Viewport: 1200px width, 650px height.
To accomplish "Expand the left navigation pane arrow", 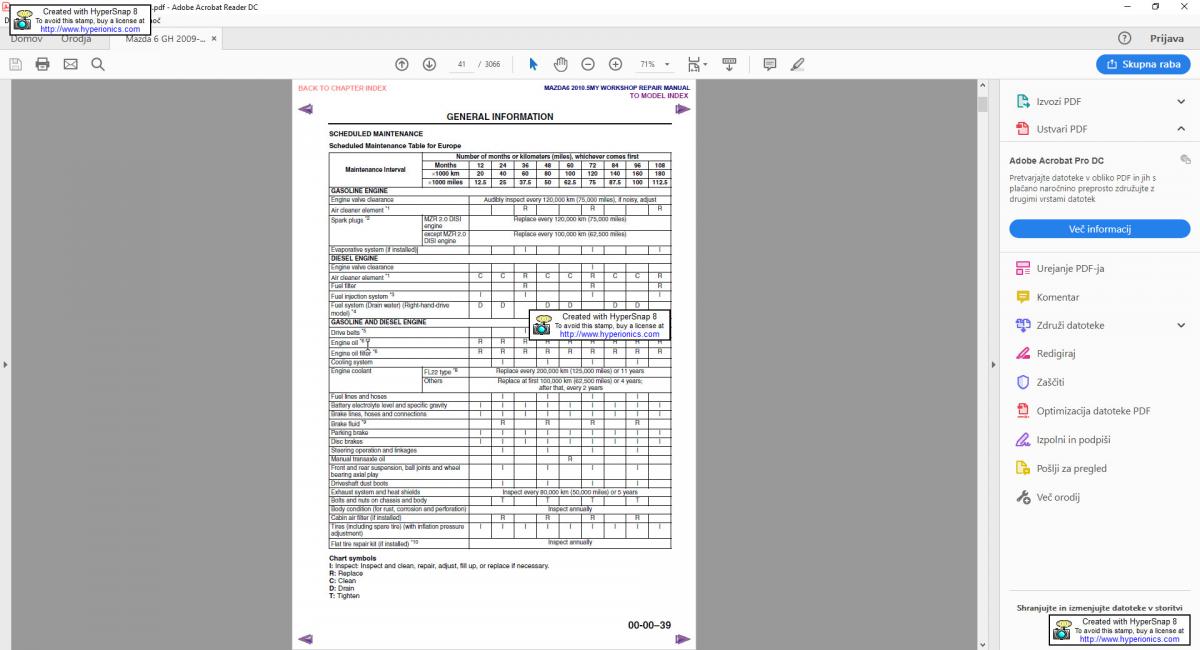I will (x=5, y=364).
